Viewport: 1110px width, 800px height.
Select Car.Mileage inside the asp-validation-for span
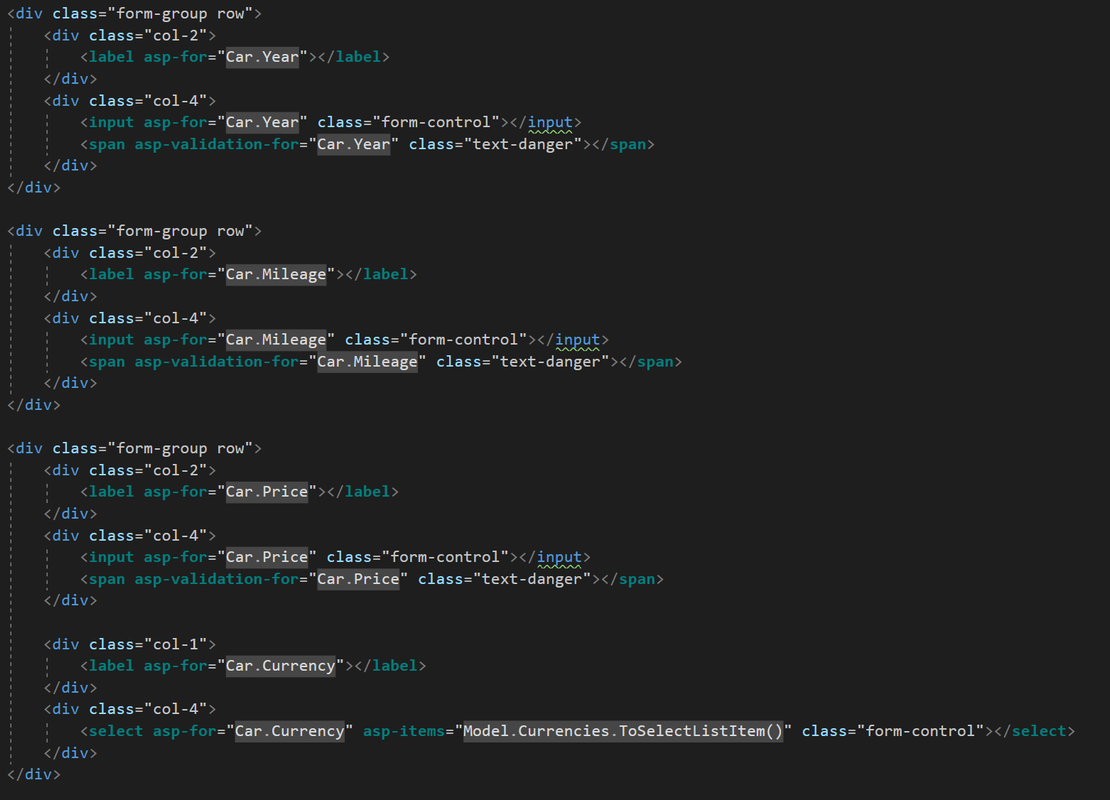click(367, 361)
